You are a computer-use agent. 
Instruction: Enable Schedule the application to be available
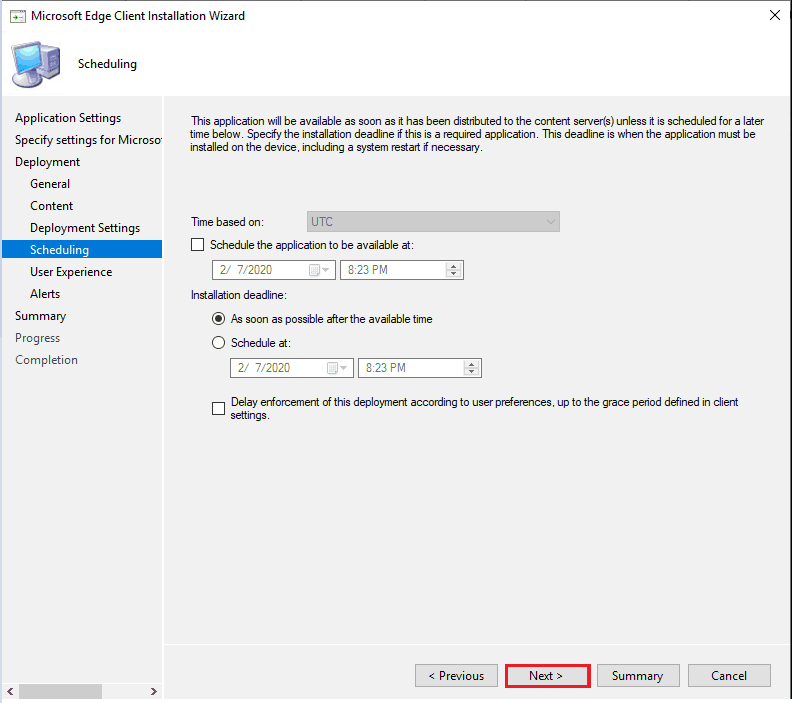click(197, 245)
